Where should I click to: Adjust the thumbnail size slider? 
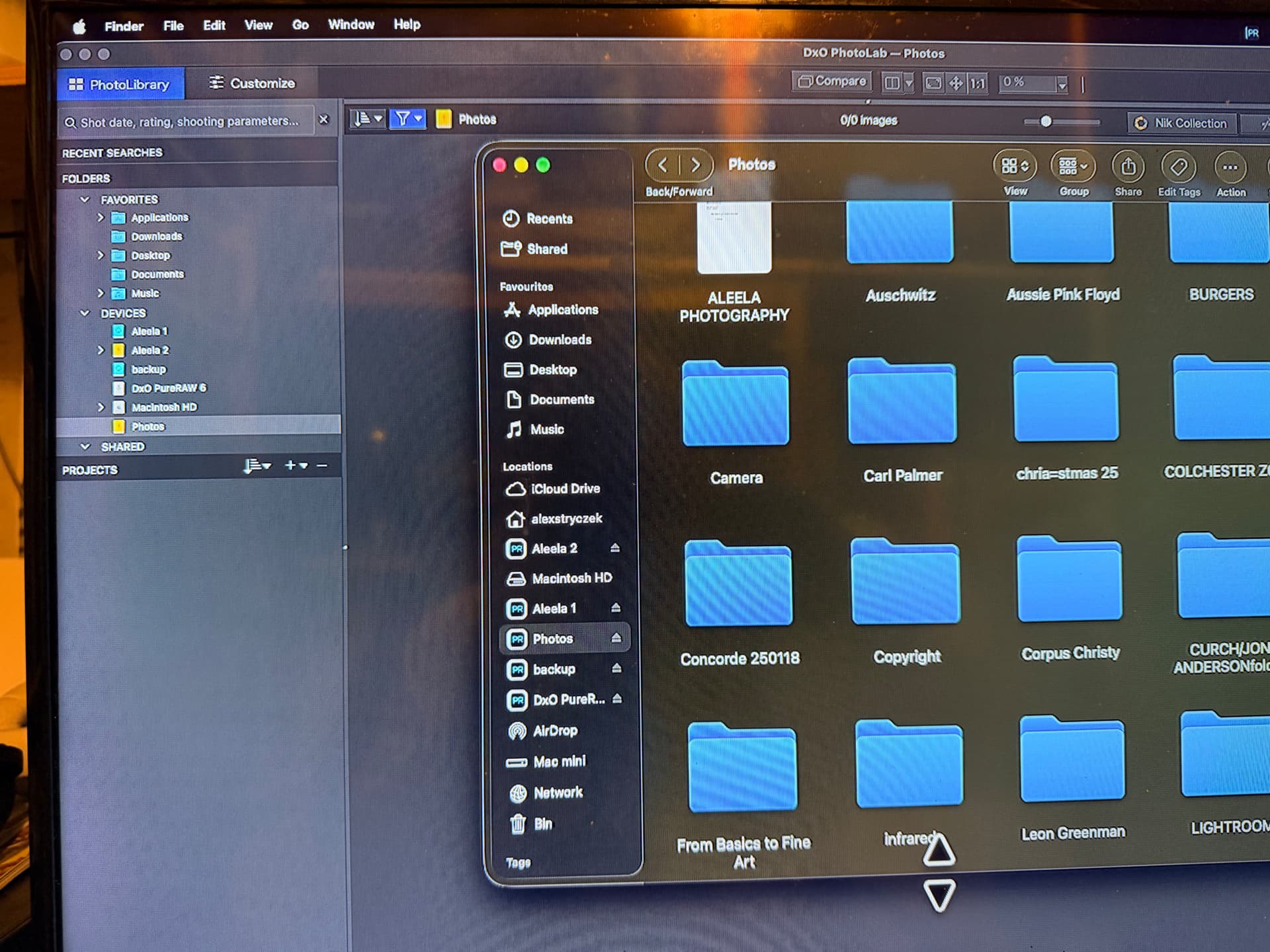click(1046, 122)
